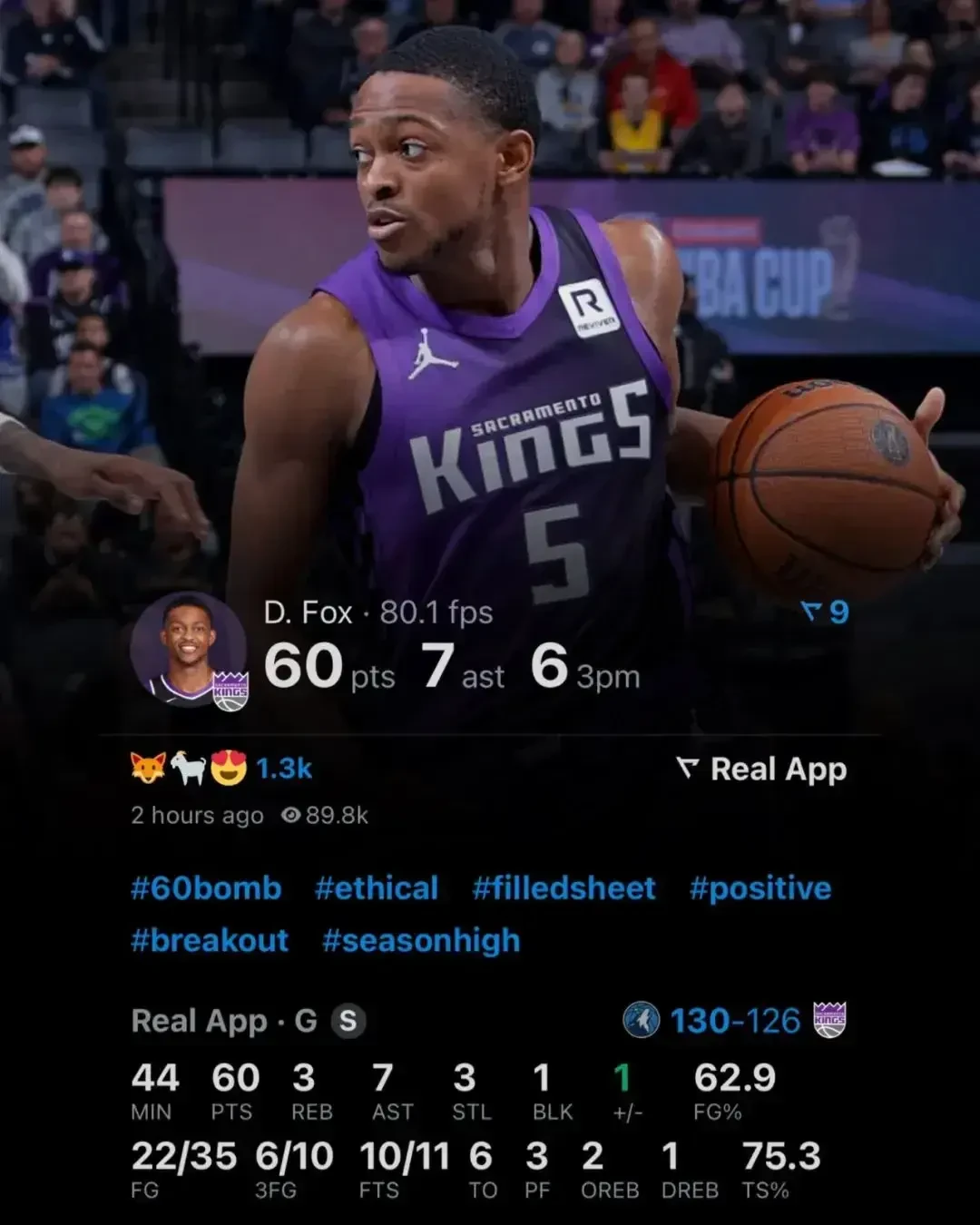
Task: Open the 130-126 game score
Action: click(x=736, y=1021)
